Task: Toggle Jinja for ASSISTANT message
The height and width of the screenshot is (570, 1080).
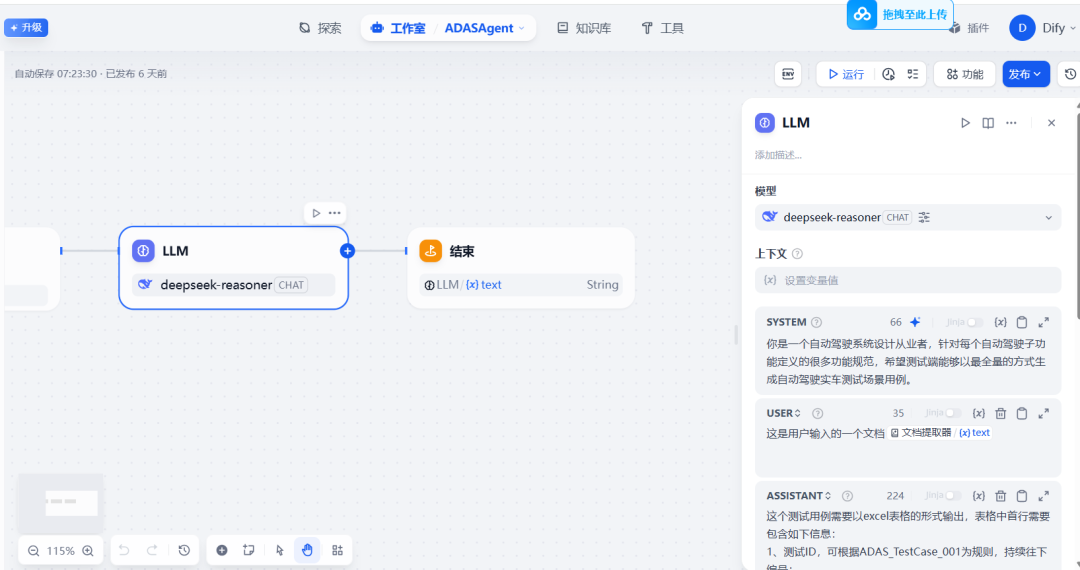Action: tap(953, 496)
